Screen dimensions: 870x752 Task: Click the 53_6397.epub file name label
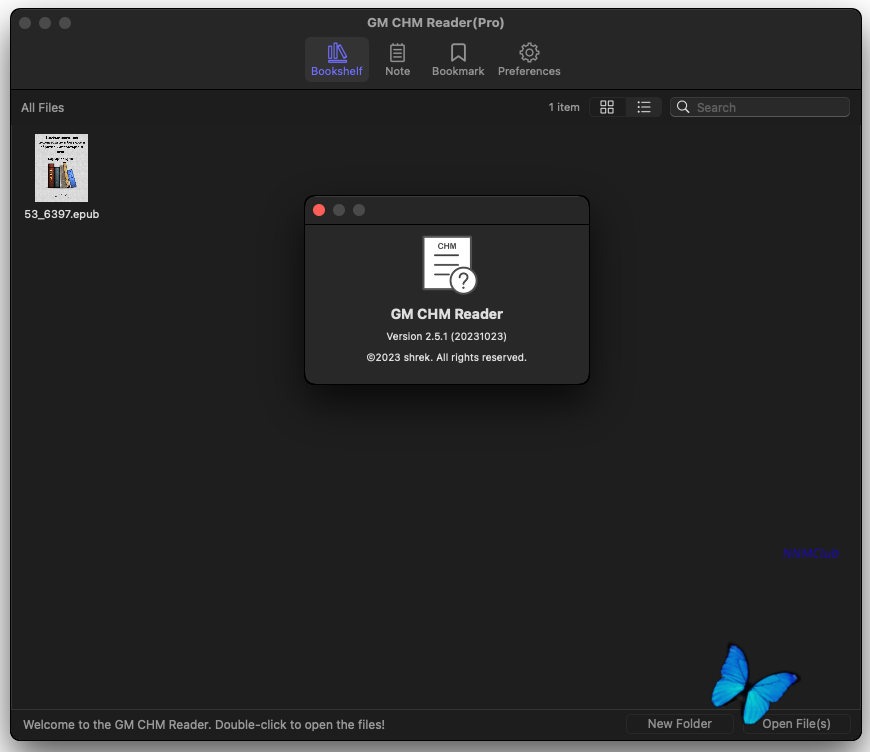point(62,214)
